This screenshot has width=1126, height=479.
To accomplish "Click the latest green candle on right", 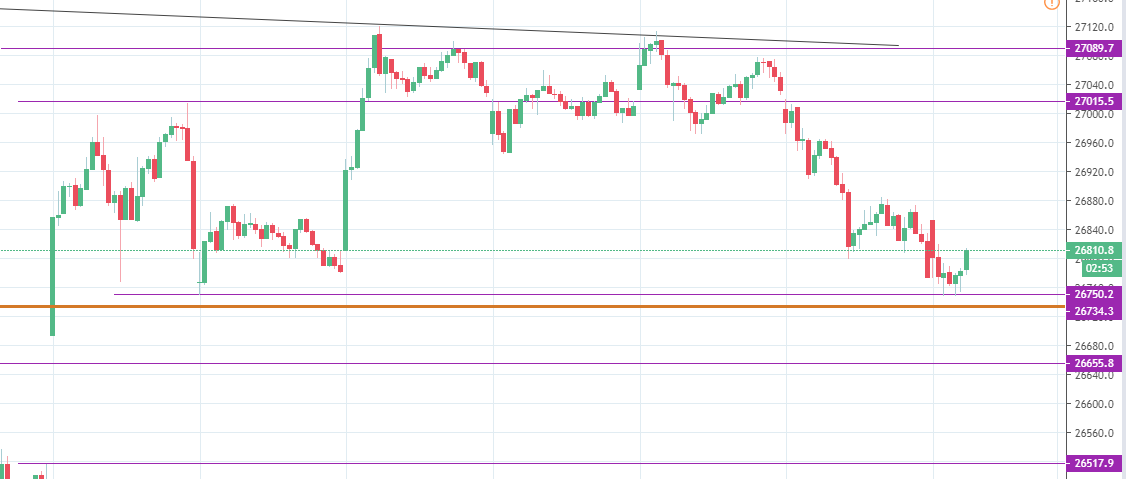I will (x=967, y=259).
